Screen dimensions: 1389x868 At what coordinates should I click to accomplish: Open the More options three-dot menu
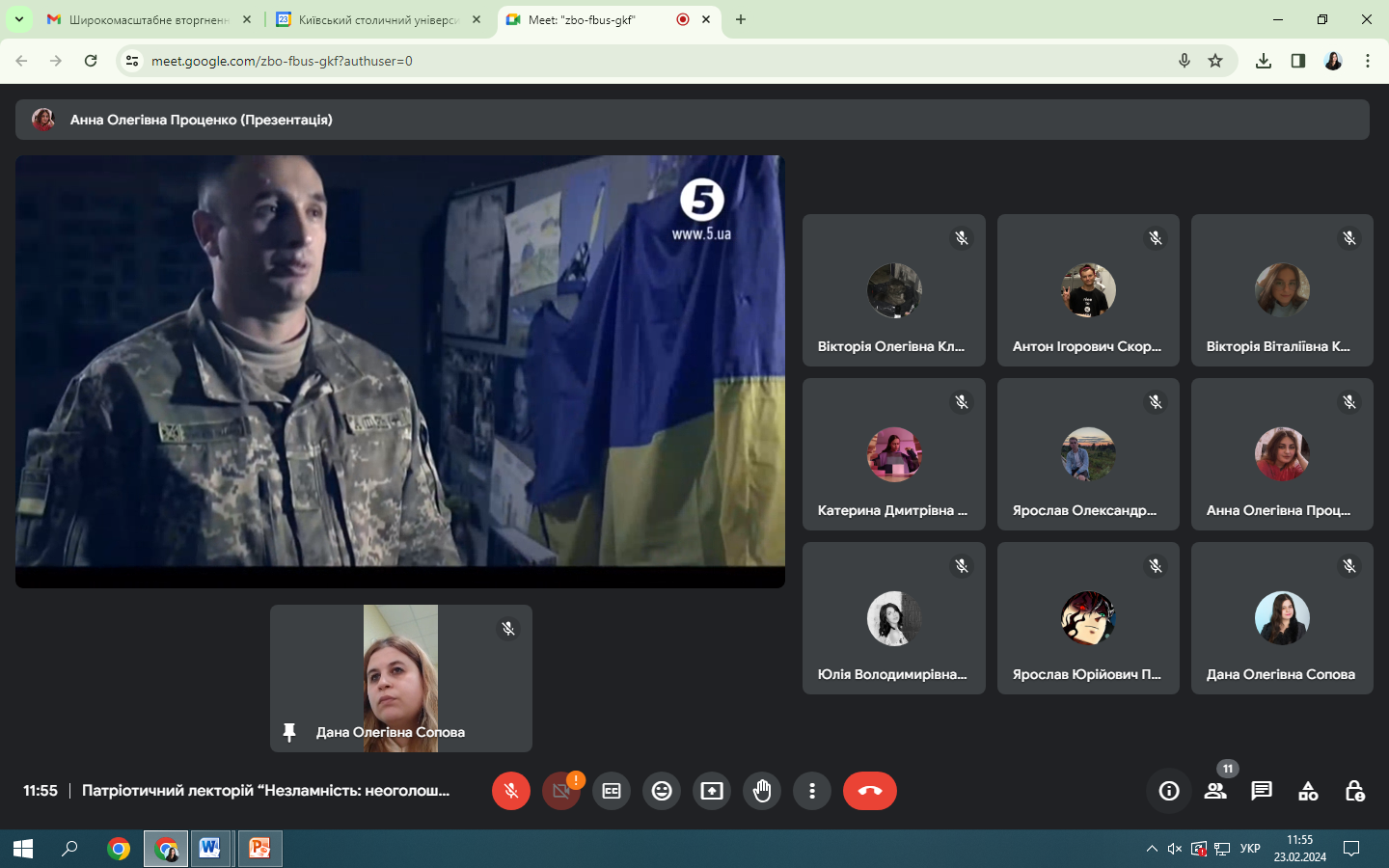point(812,791)
